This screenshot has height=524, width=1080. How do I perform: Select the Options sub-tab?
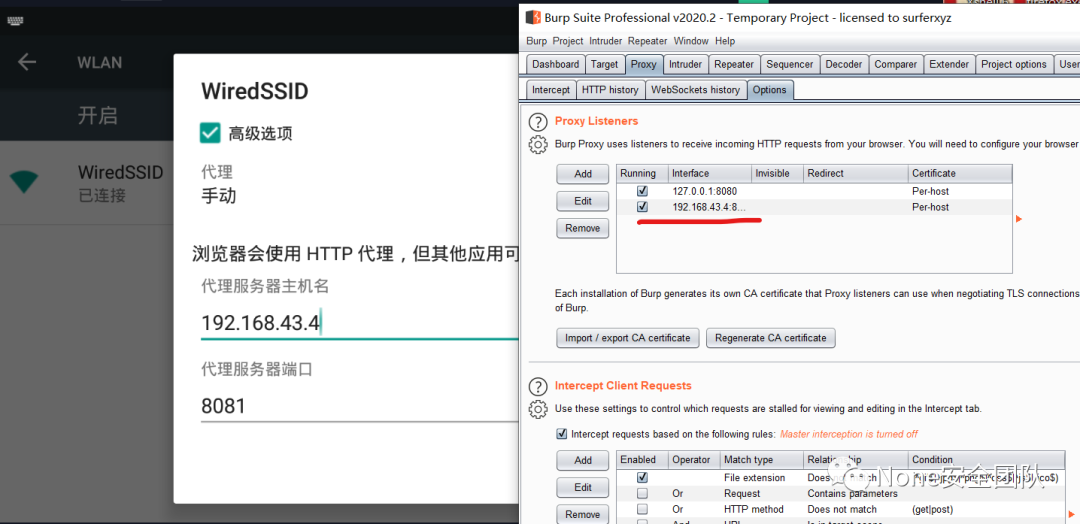769,90
